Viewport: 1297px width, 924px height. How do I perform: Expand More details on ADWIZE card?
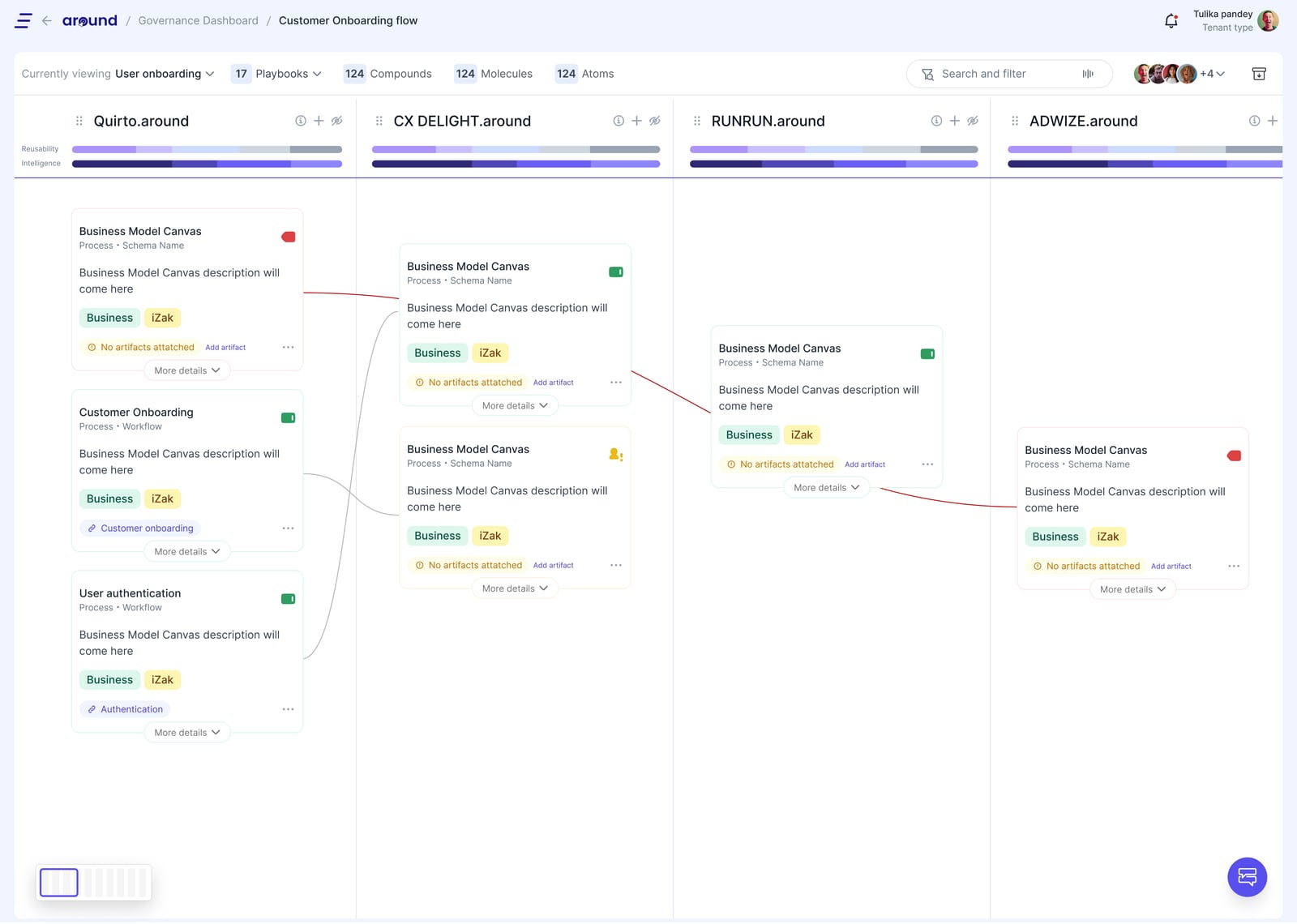pos(1133,590)
